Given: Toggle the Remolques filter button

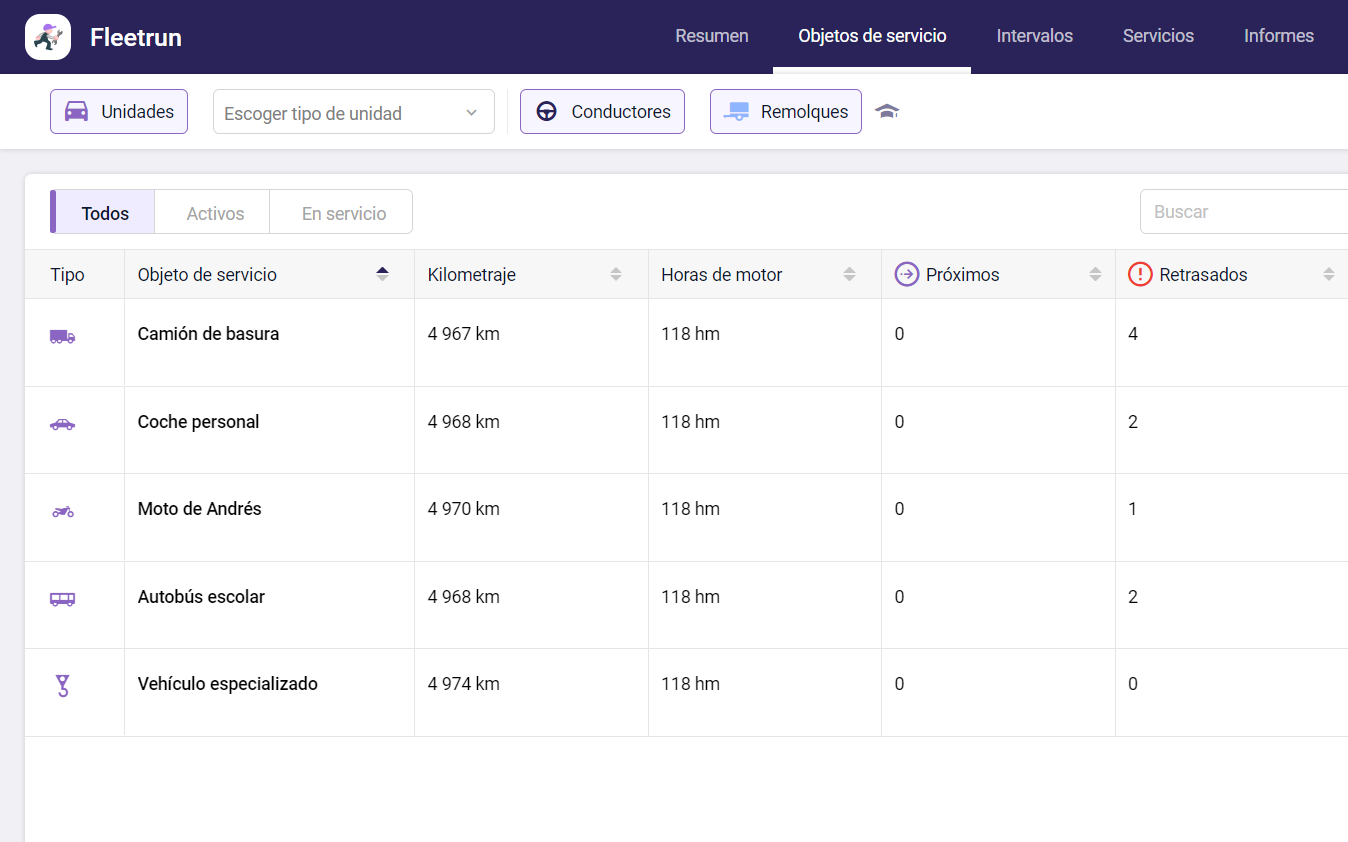Looking at the screenshot, I should pos(785,112).
